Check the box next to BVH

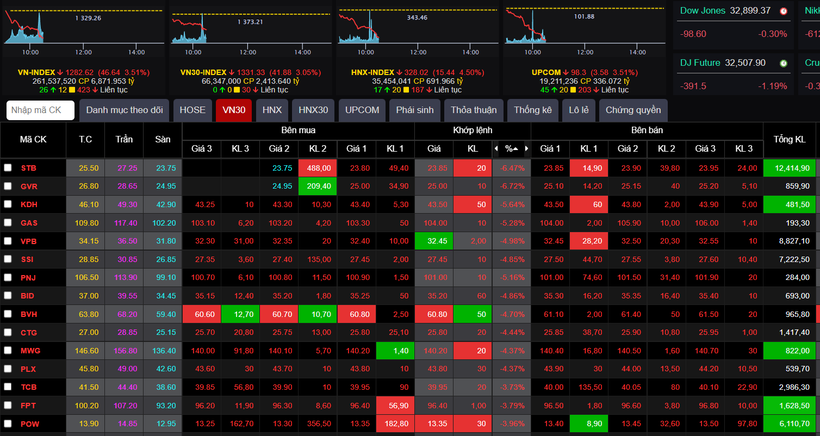point(8,314)
